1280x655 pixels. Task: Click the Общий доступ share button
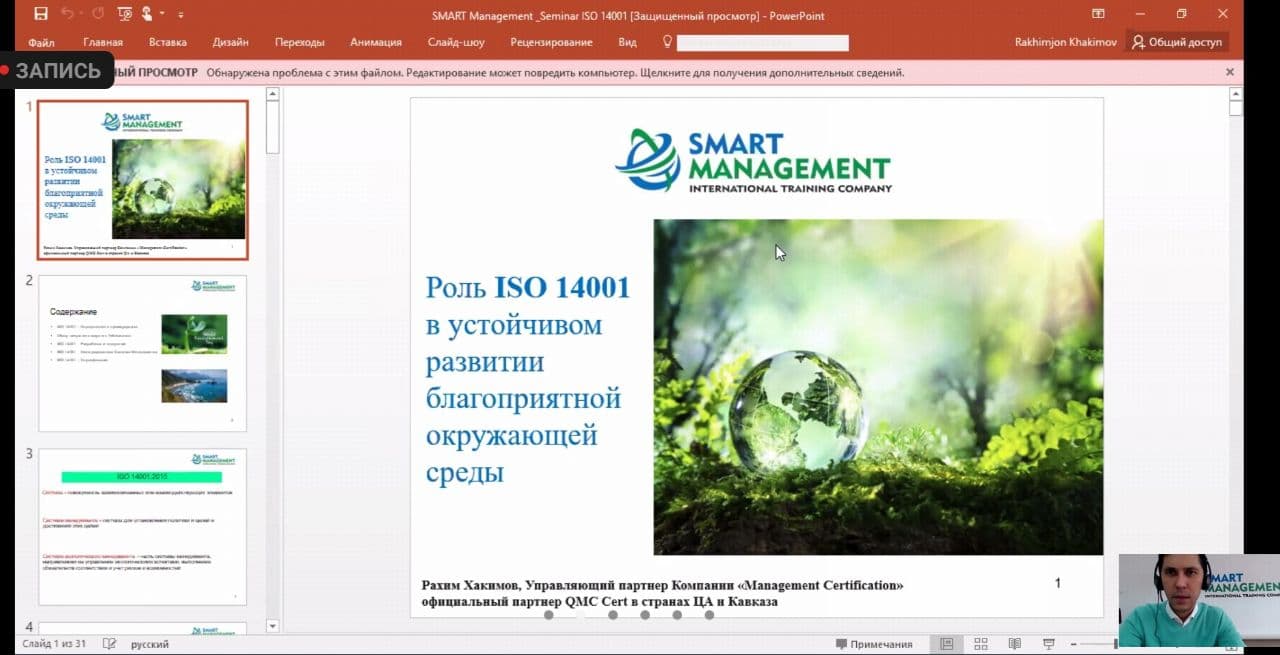coord(1177,42)
